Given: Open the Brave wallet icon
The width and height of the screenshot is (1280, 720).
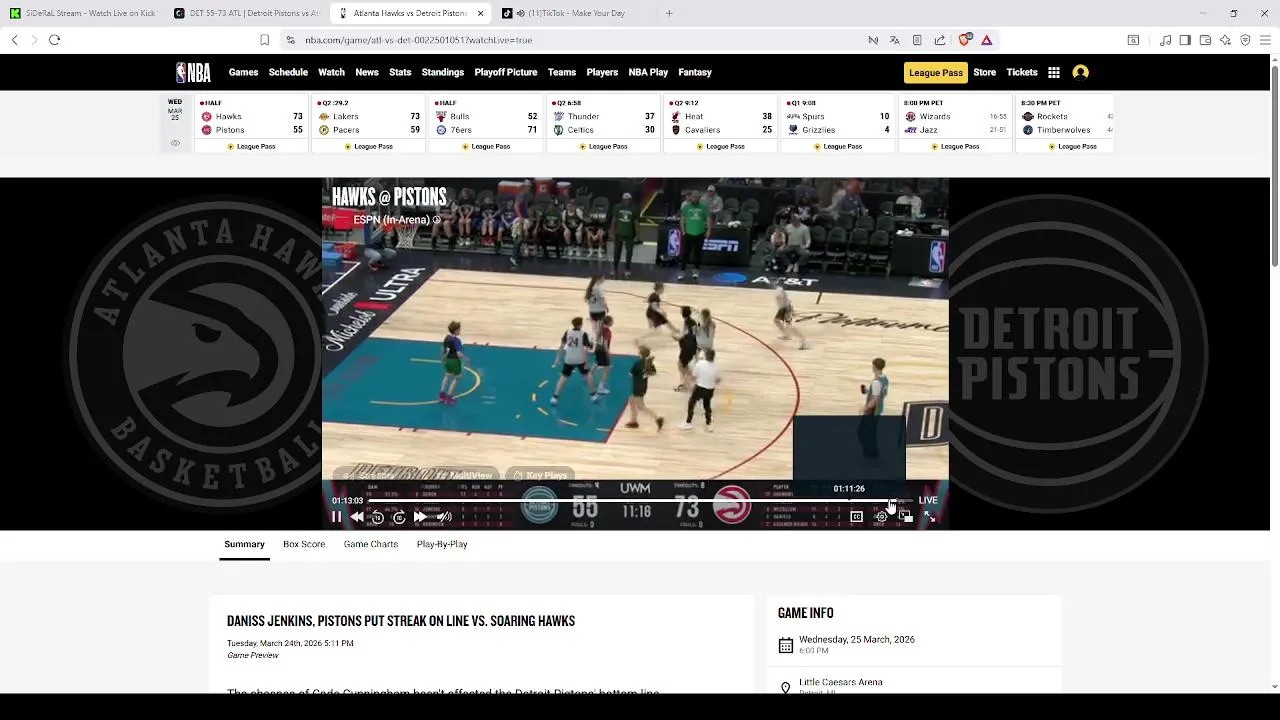Looking at the screenshot, I should point(1205,40).
